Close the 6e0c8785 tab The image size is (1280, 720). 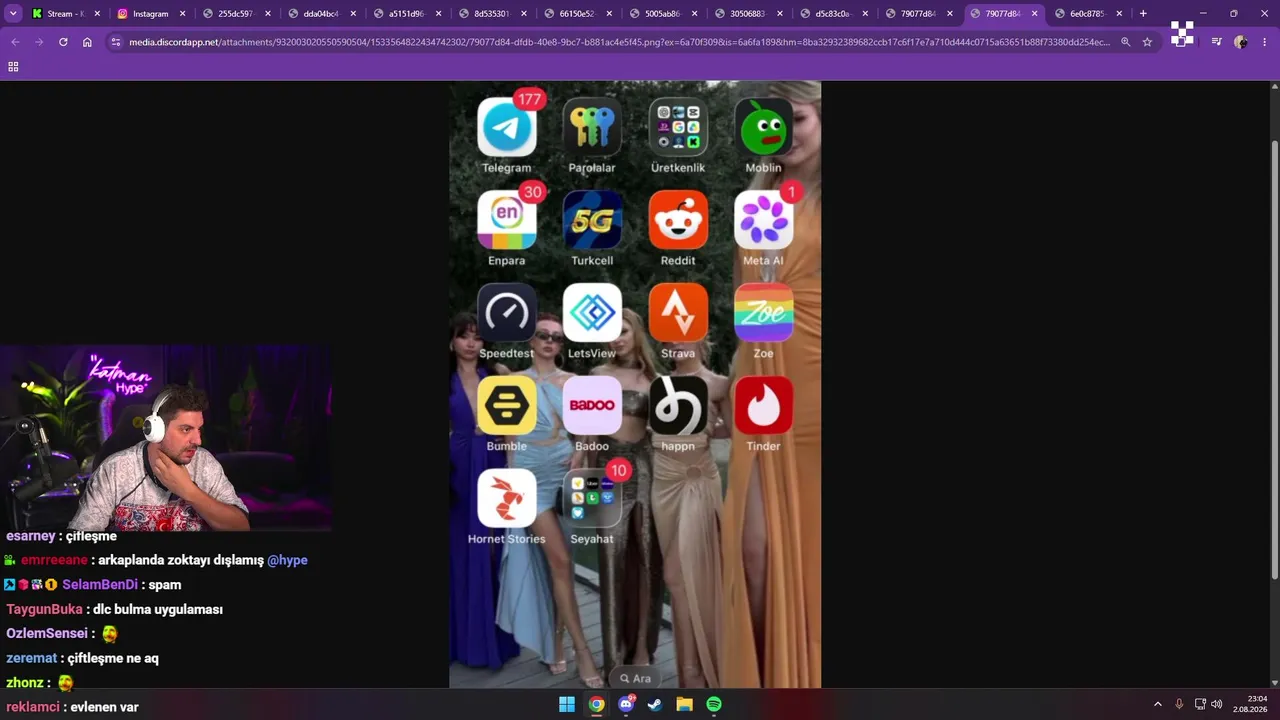(1119, 14)
